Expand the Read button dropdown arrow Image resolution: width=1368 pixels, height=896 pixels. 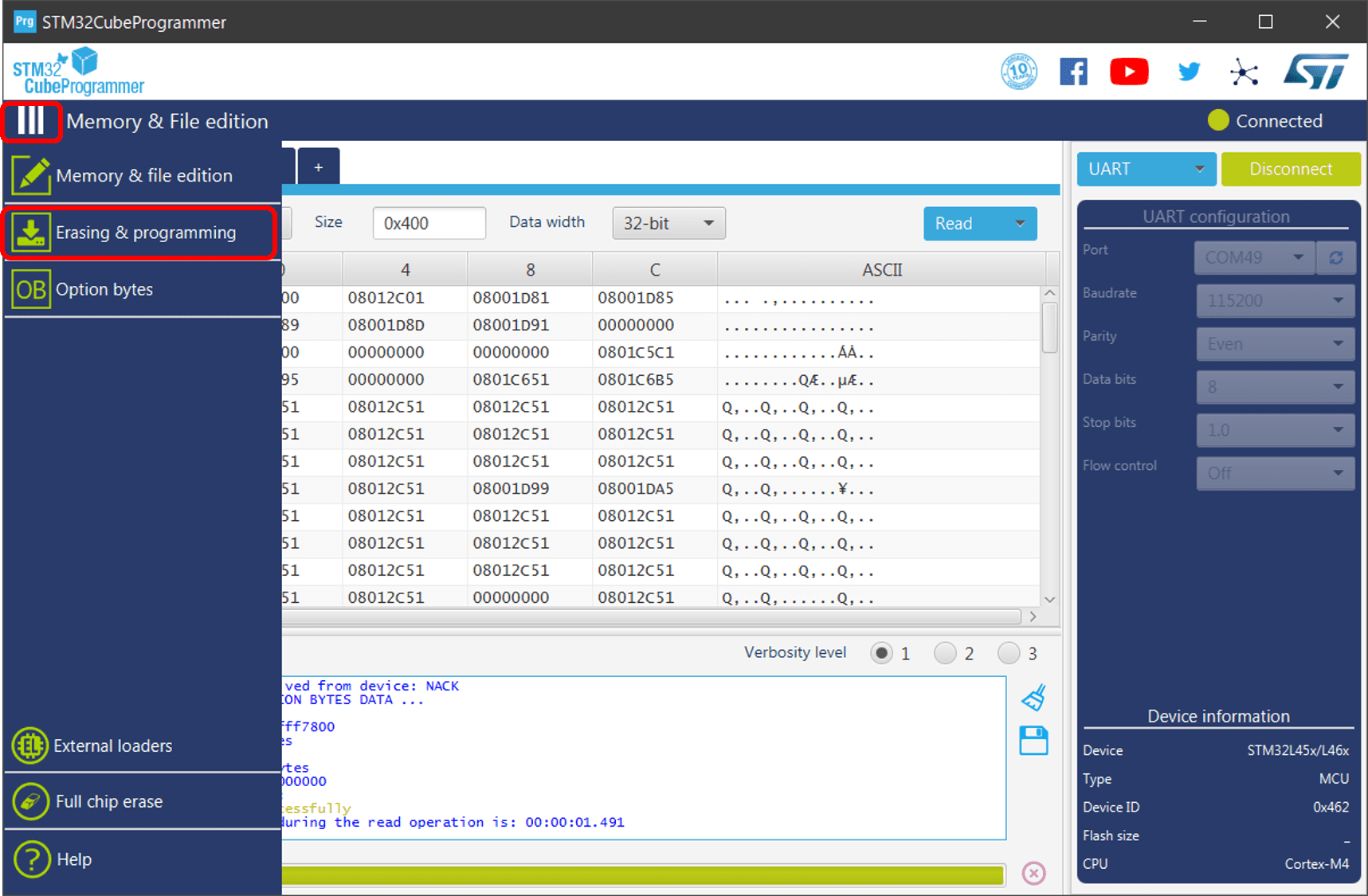pyautogui.click(x=1020, y=224)
